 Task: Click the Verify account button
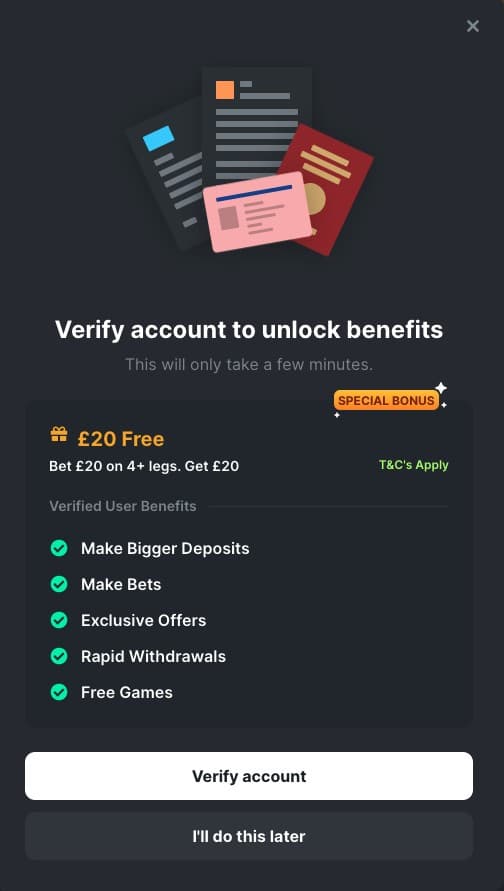249,776
